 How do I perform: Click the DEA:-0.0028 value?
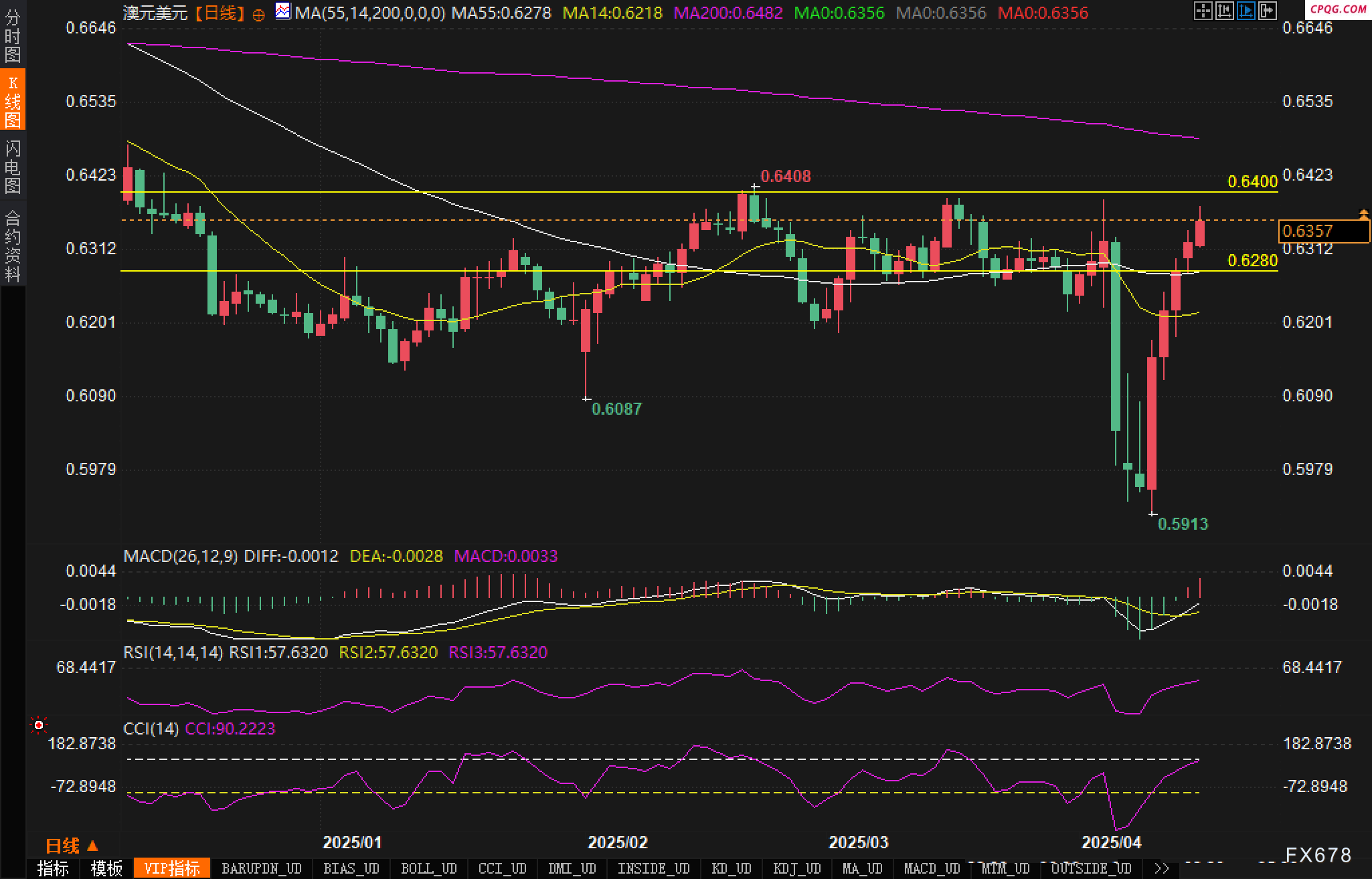(396, 556)
